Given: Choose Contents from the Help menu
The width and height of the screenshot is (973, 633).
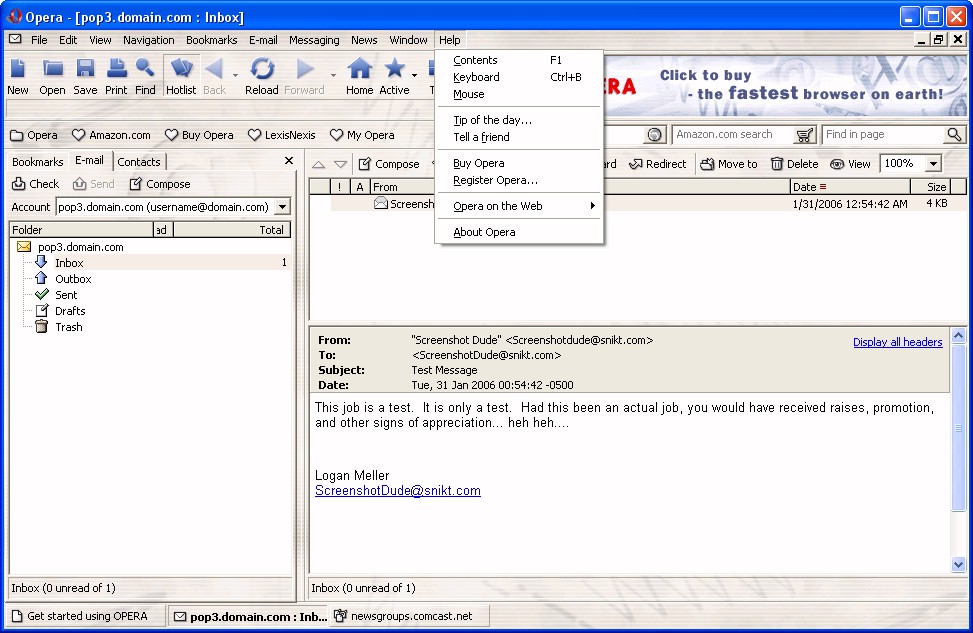Looking at the screenshot, I should click(519, 60).
